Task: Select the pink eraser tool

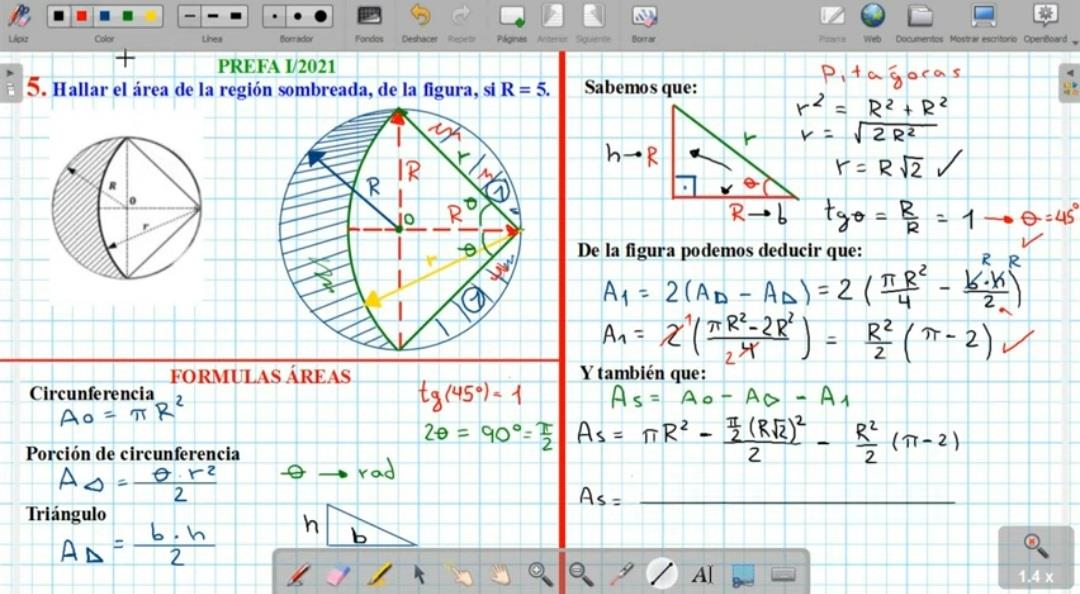Action: 338,574
